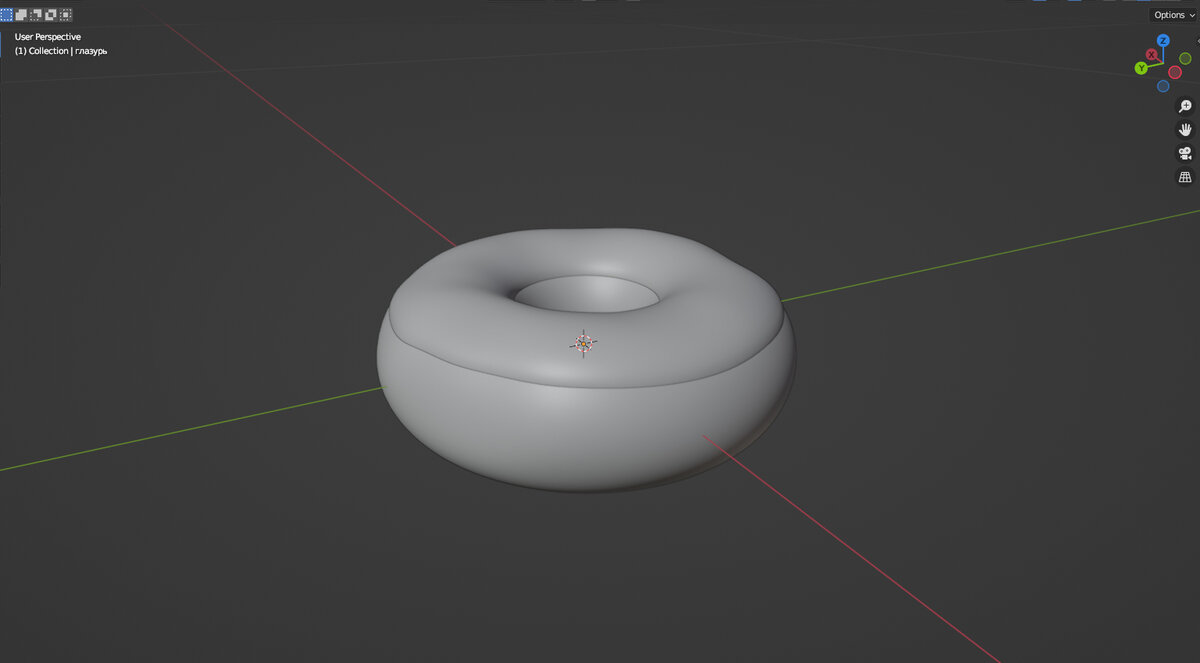1200x663 pixels.
Task: Select the Subtract Selection mode icon
Action: point(36,14)
